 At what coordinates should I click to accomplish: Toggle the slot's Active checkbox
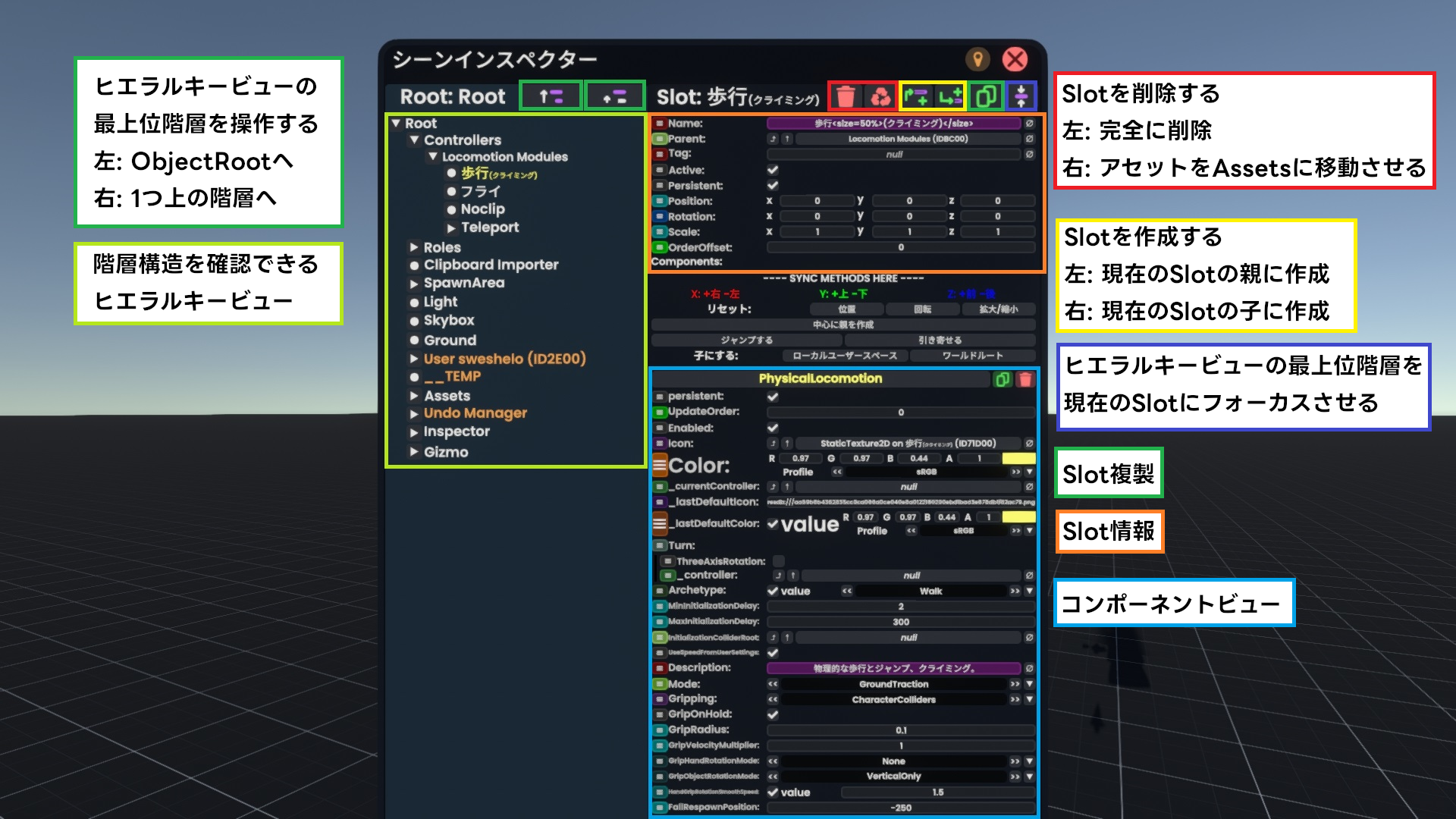click(773, 171)
